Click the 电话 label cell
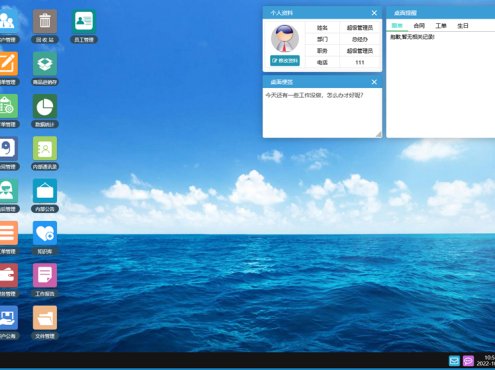The width and height of the screenshot is (495, 370). (322, 62)
